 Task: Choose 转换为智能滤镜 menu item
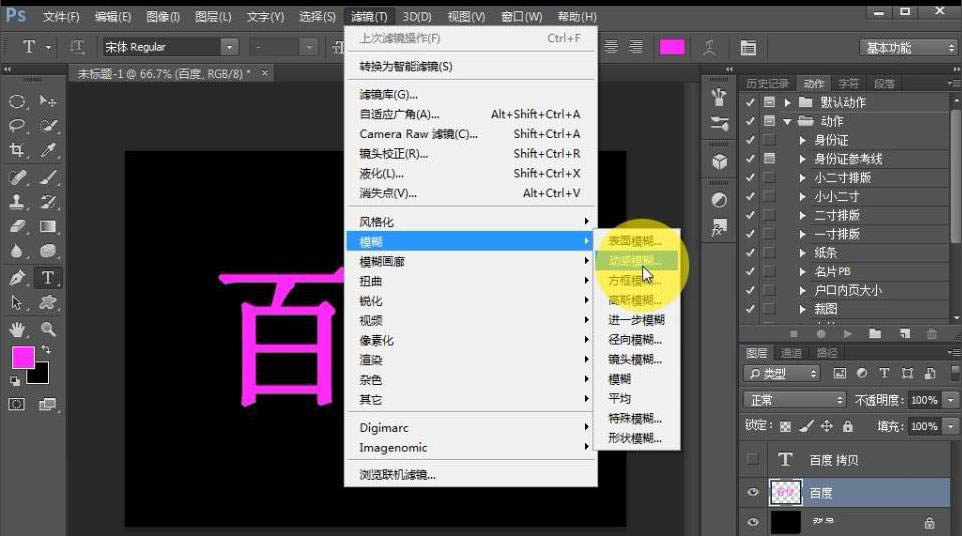tap(471, 66)
